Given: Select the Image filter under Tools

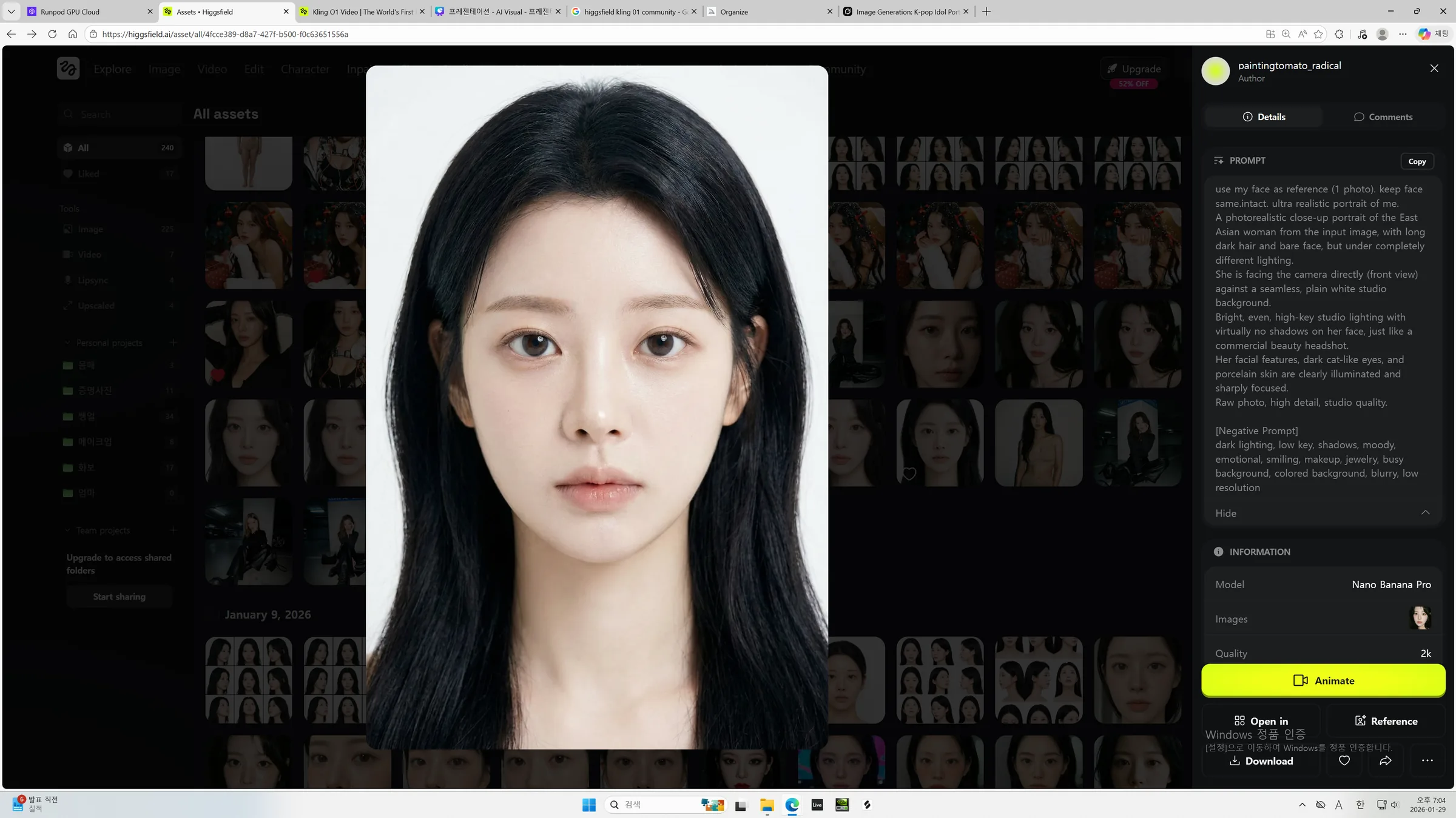Looking at the screenshot, I should (90, 229).
